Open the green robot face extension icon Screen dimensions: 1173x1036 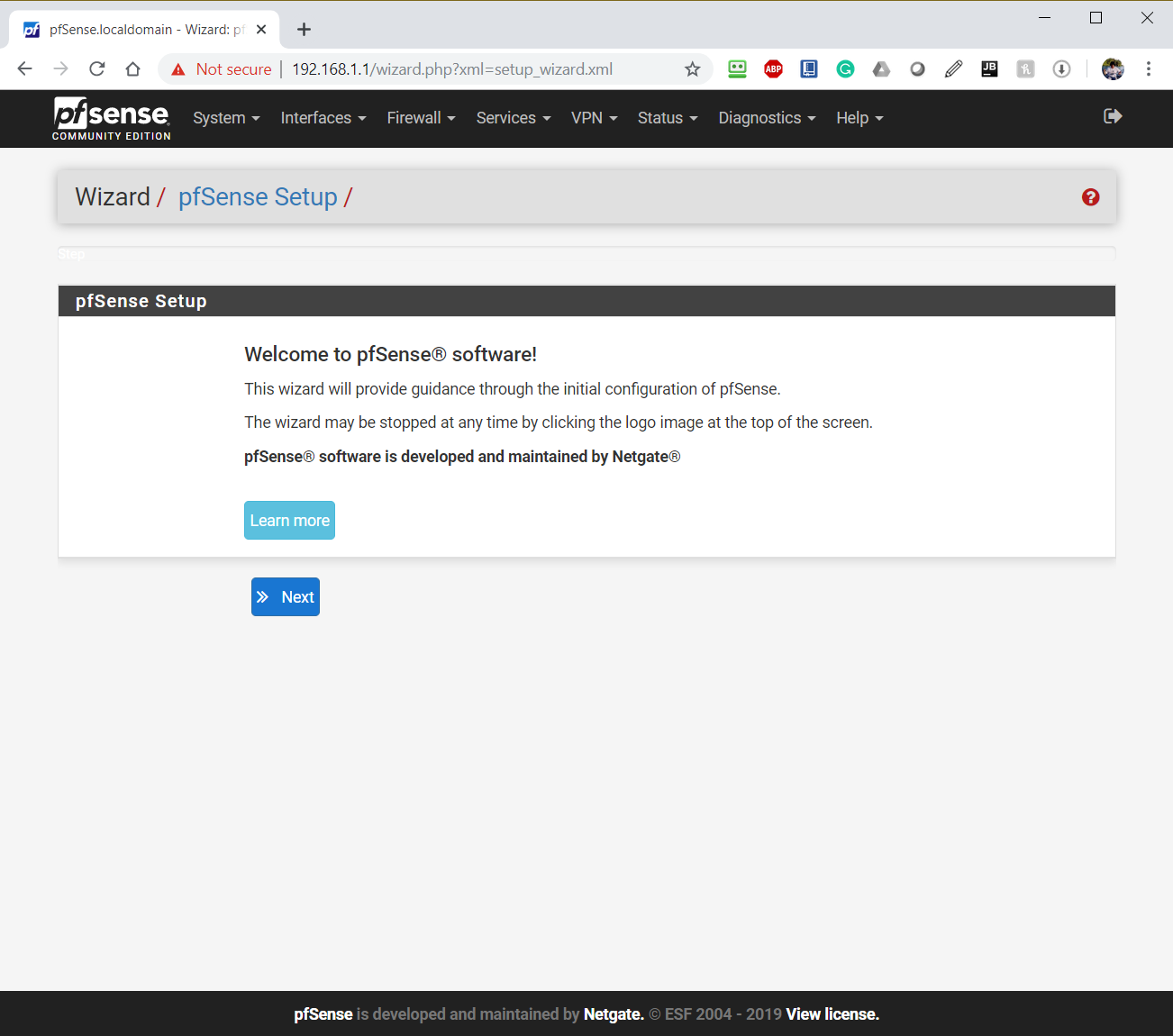737,69
